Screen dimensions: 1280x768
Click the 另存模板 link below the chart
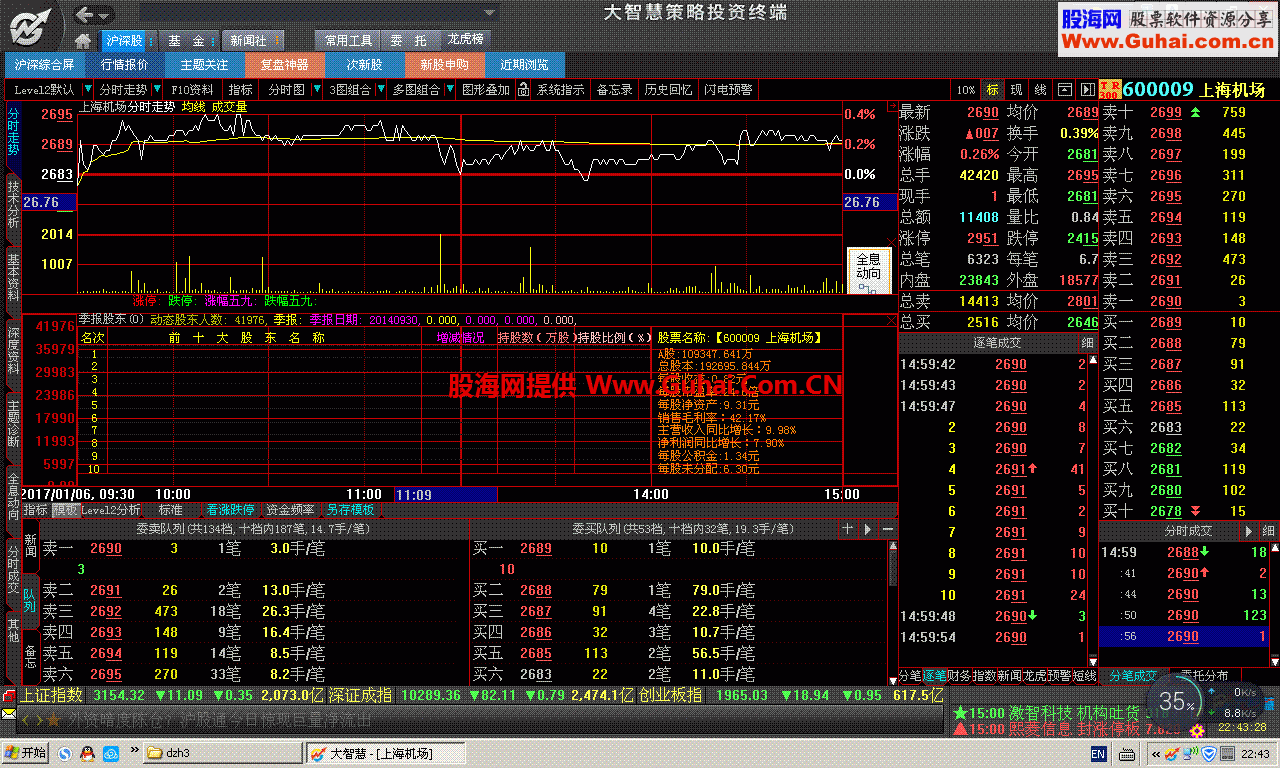point(350,510)
